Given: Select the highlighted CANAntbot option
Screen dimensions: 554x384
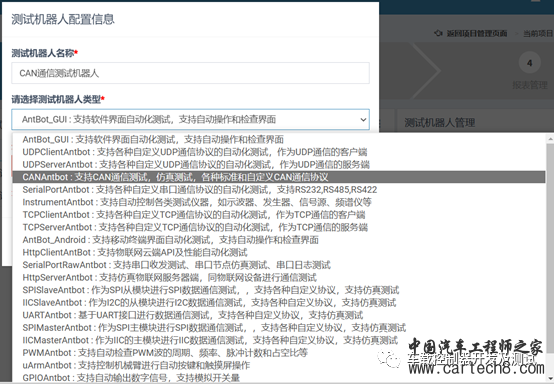Looking at the screenshot, I should coord(279,177).
